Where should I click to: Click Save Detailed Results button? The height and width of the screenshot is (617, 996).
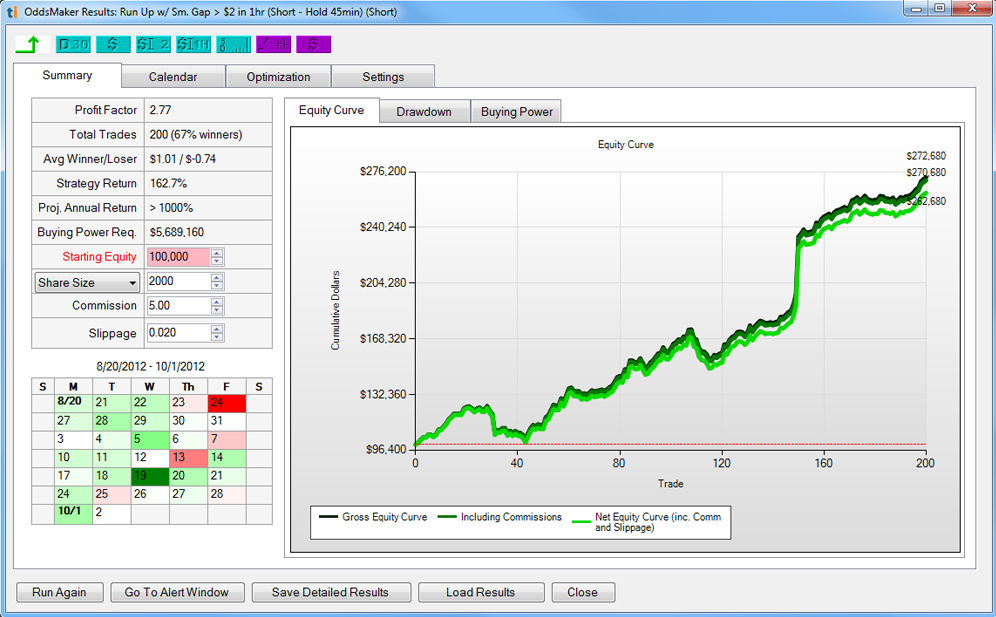(x=330, y=592)
